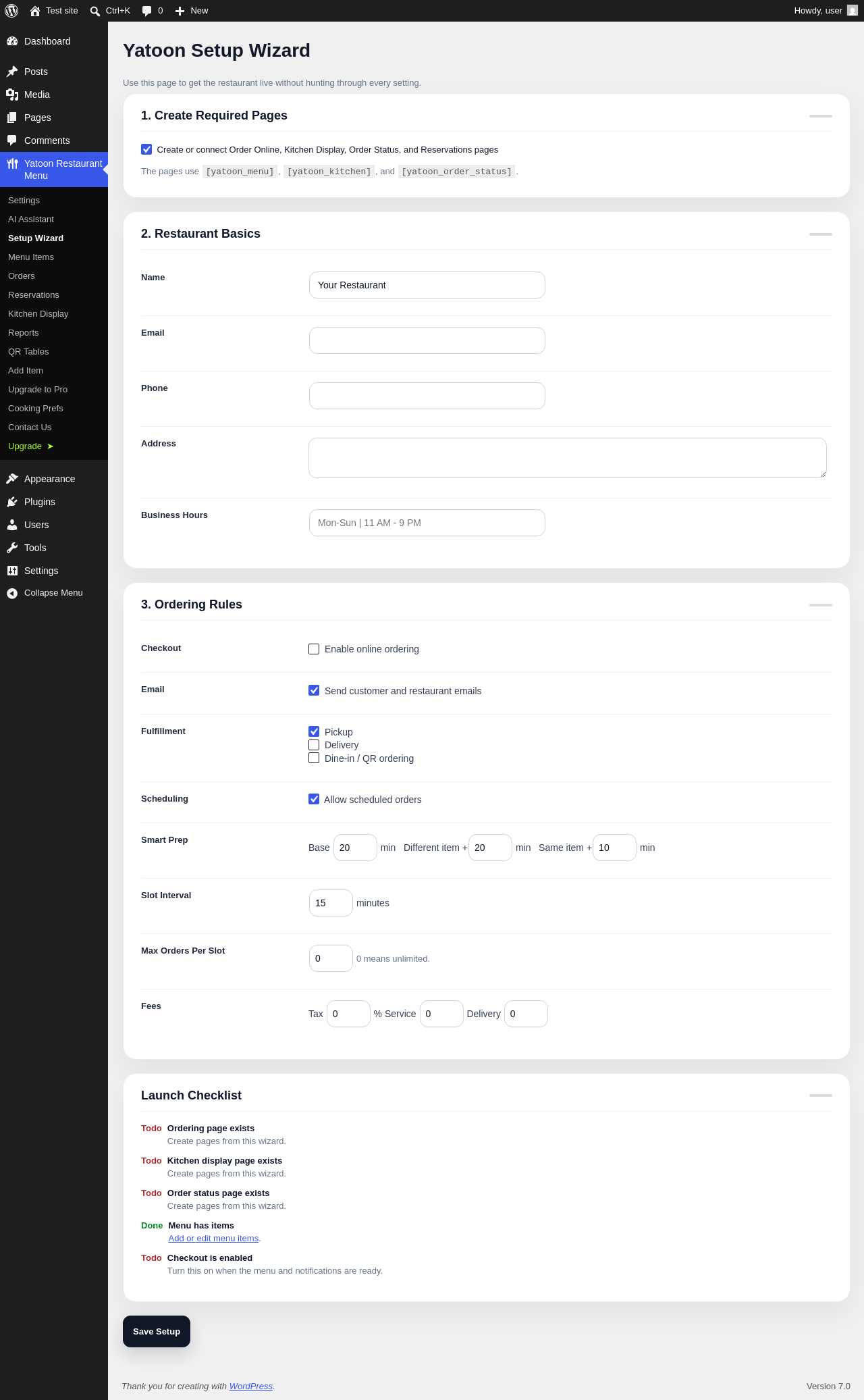Click the Collapse Menu arrow icon
The width and height of the screenshot is (864, 1400).
click(x=12, y=593)
